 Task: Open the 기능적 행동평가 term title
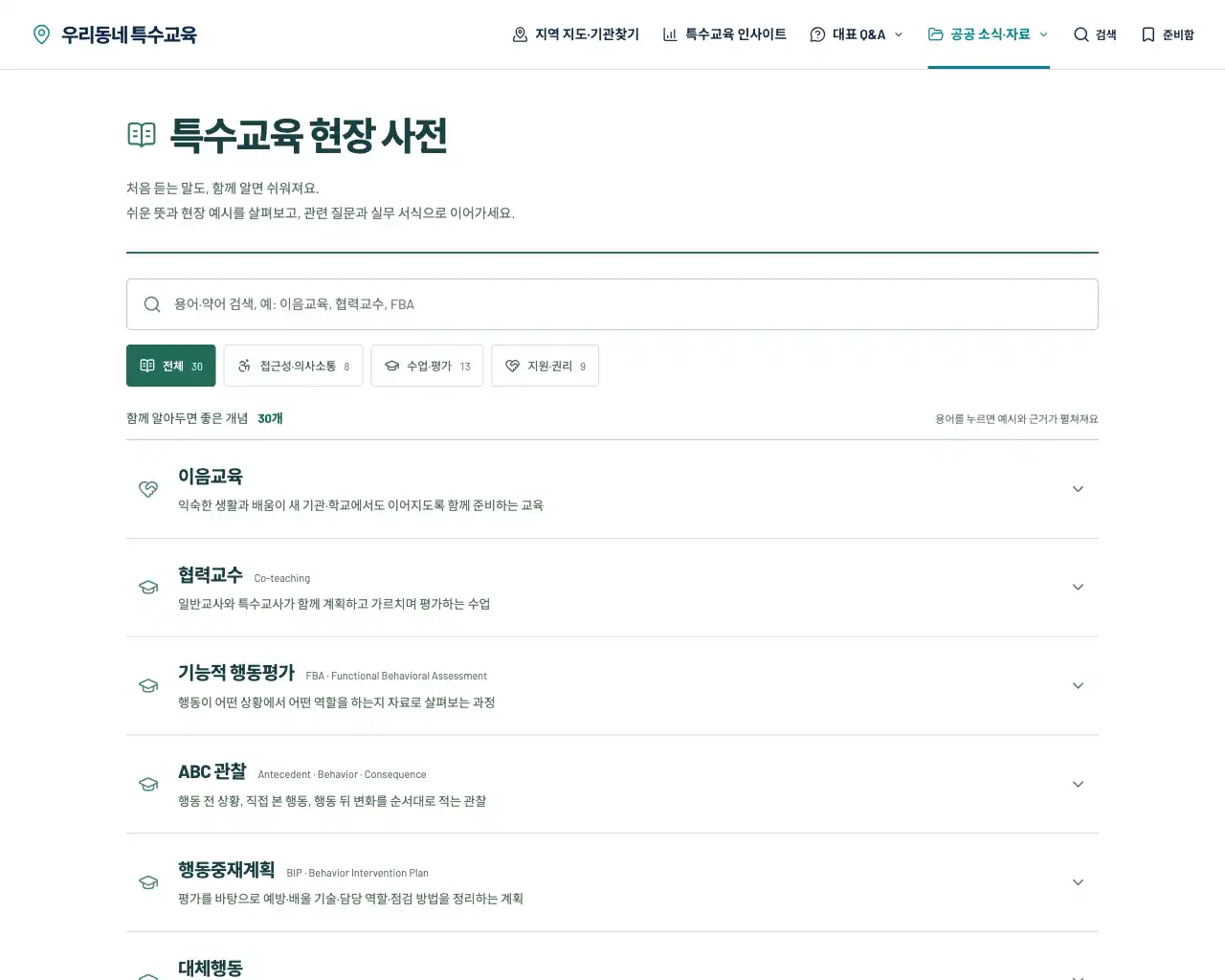coord(236,674)
